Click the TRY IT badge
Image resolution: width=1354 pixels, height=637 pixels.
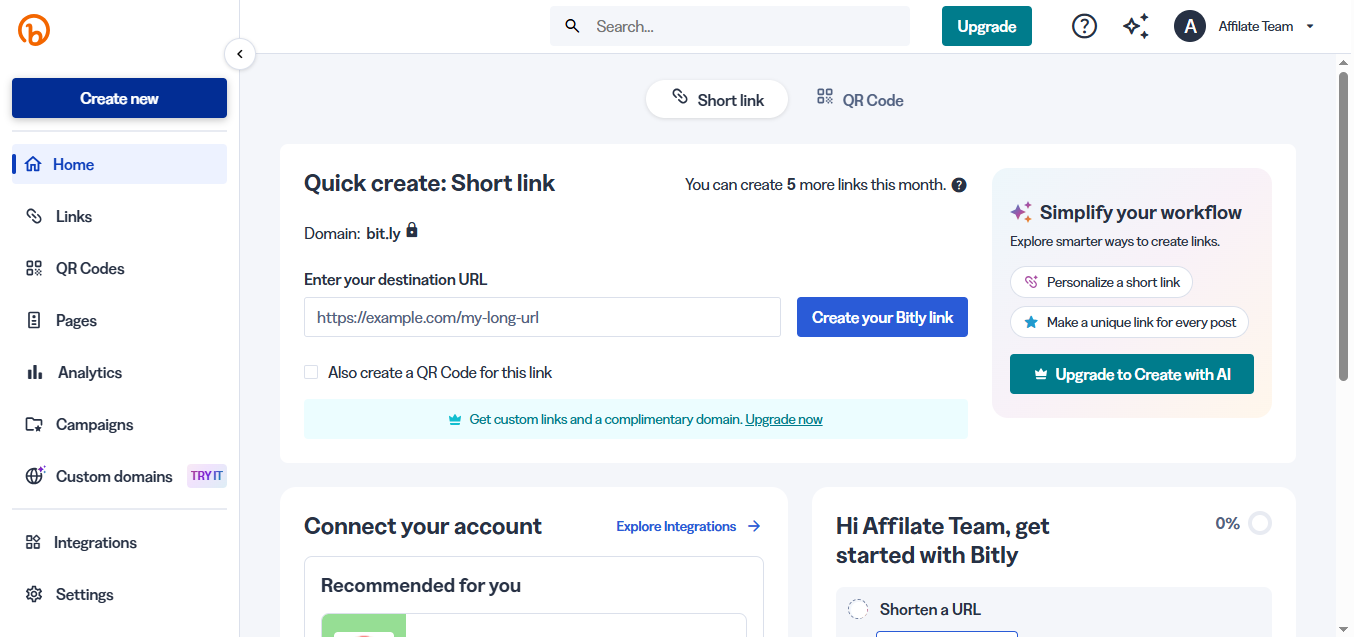207,476
